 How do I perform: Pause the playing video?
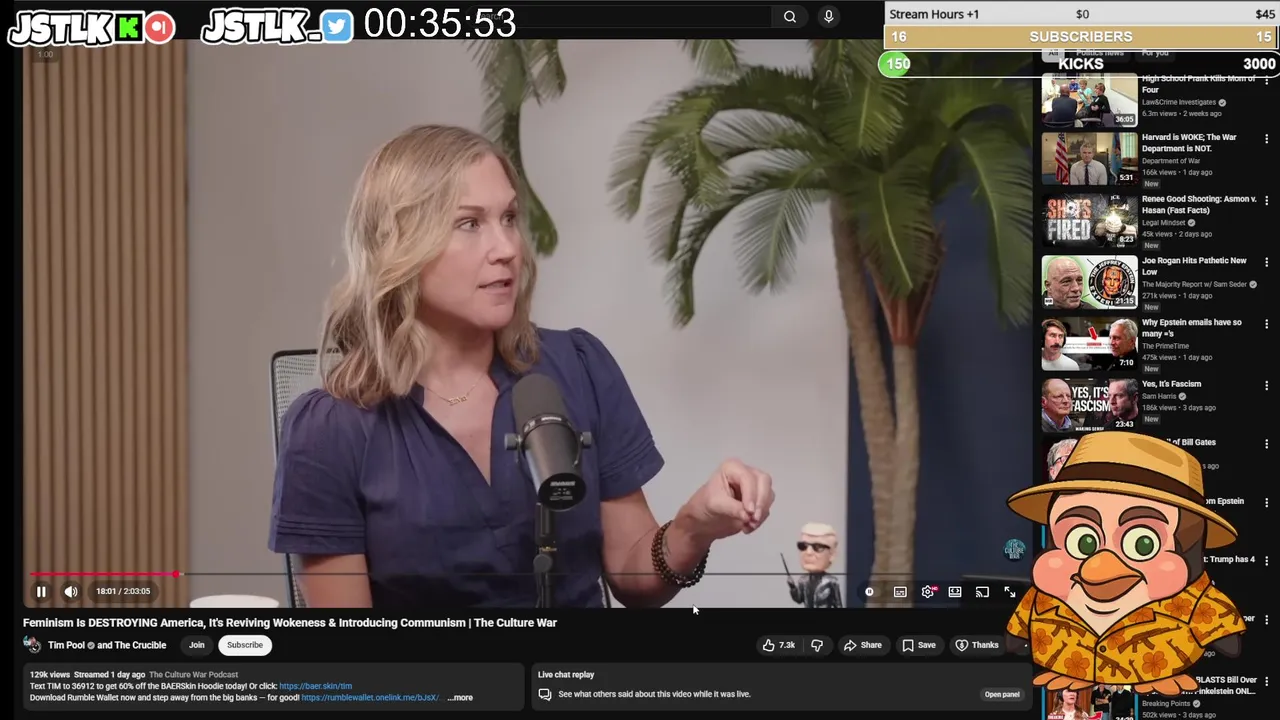(x=41, y=591)
